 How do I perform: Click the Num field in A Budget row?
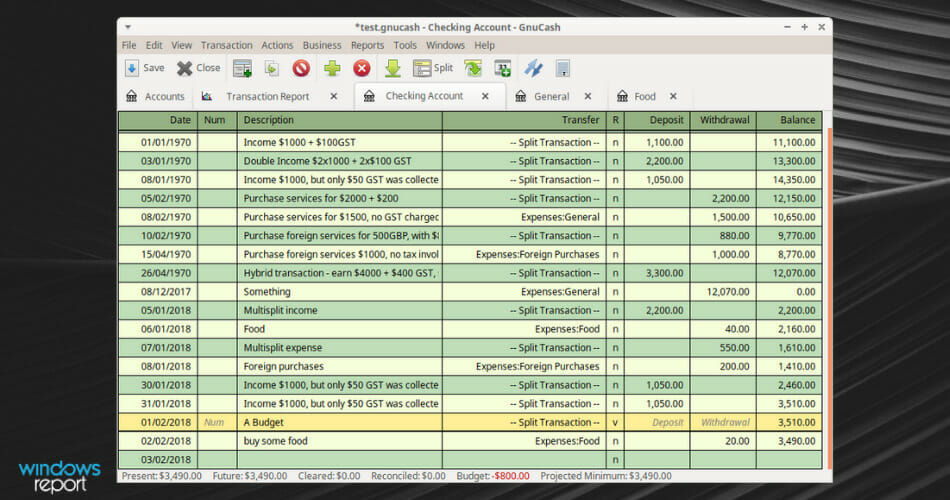pos(217,422)
